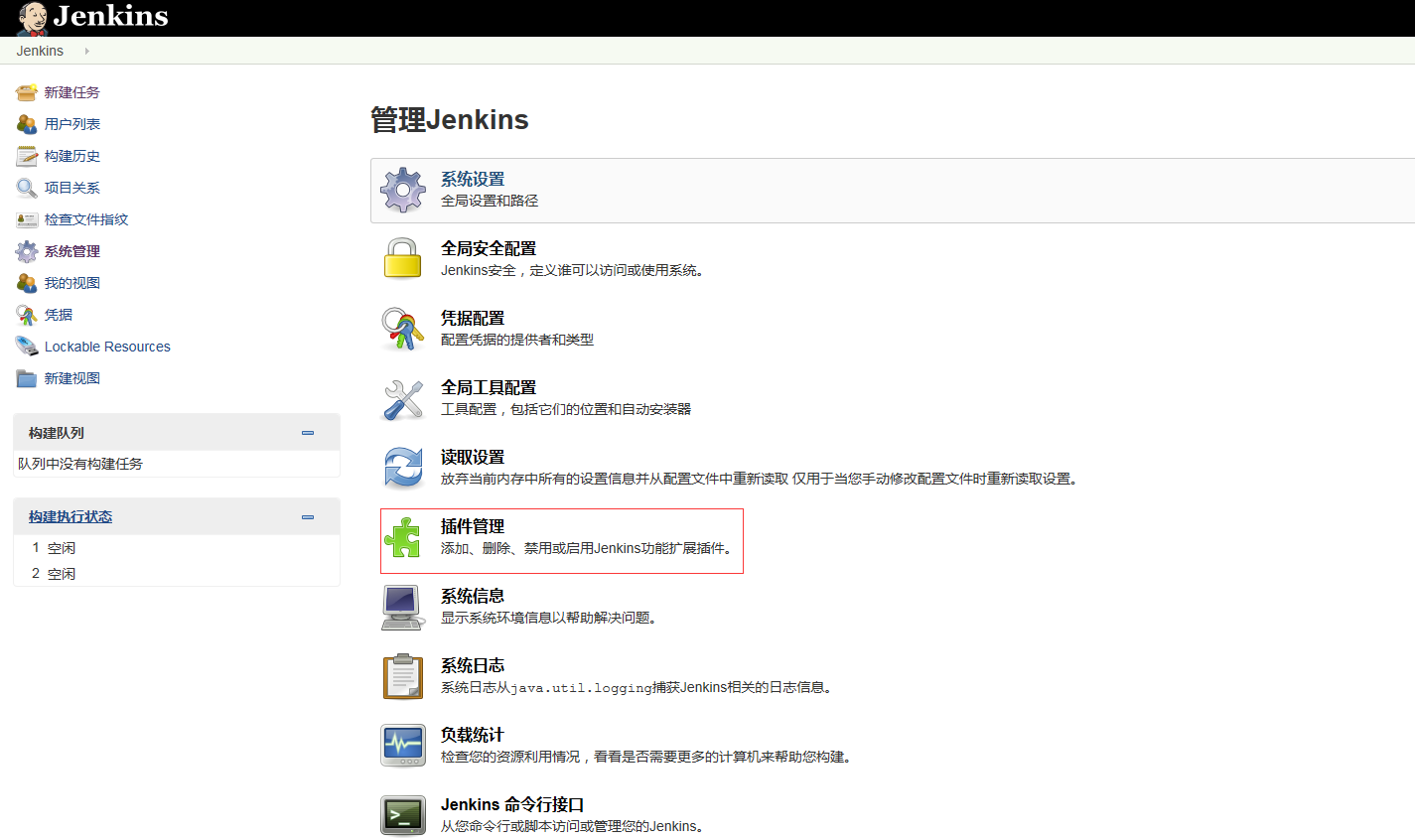This screenshot has height=840, width=1415.
Task: Click the 构建历史 notepad icon
Action: pos(27,156)
